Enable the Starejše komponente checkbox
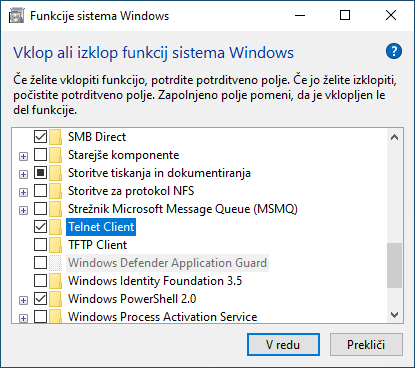This screenshot has height=368, width=415. (40, 155)
